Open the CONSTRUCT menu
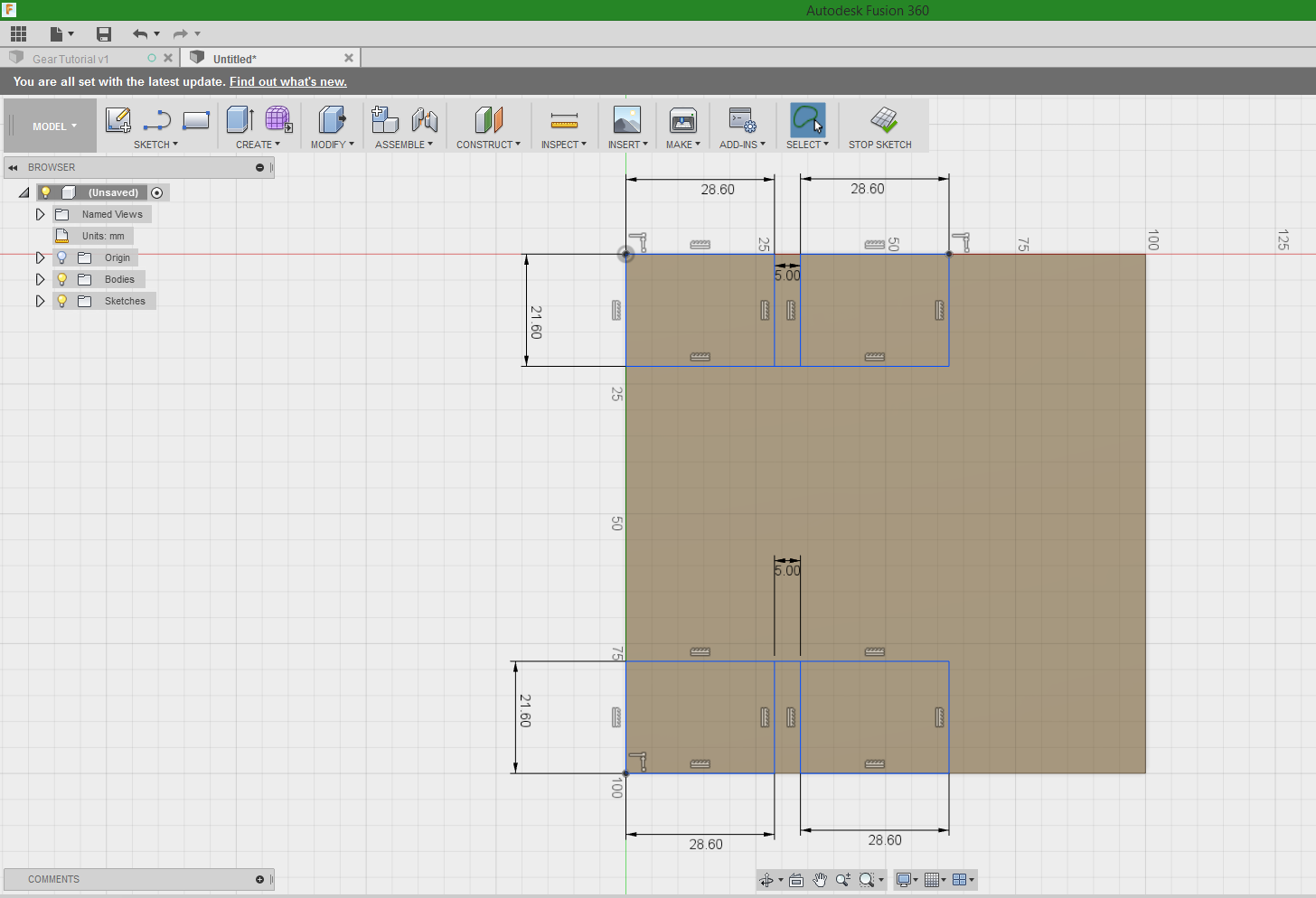This screenshot has width=1316, height=898. (x=488, y=145)
